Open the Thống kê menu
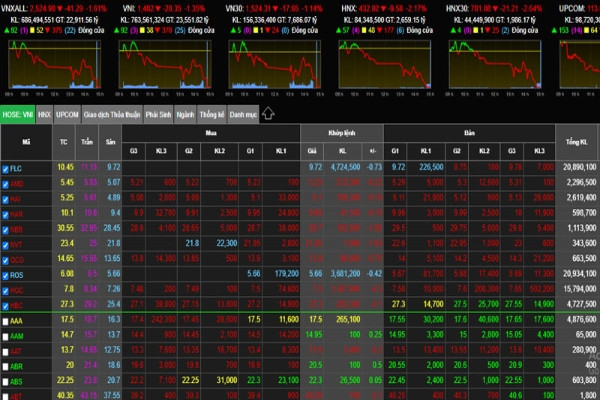The width and height of the screenshot is (600, 400). click(210, 114)
